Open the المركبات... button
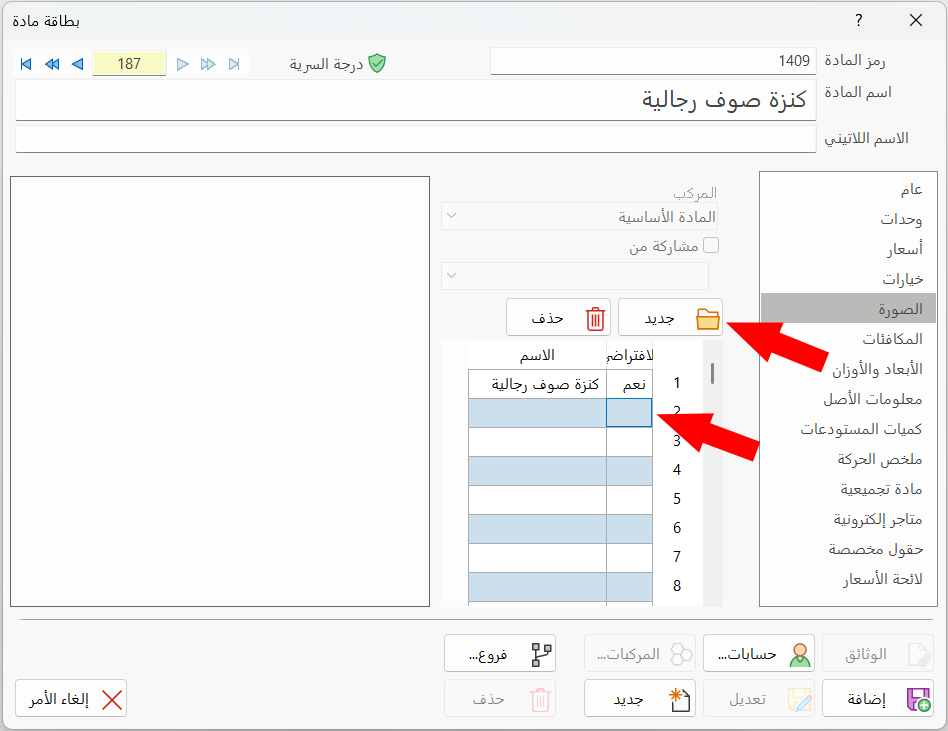 (x=640, y=653)
